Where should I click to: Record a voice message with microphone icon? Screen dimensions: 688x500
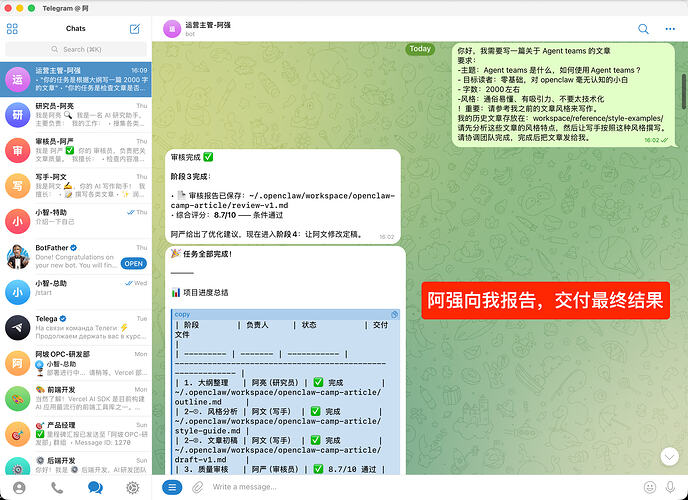pos(672,487)
